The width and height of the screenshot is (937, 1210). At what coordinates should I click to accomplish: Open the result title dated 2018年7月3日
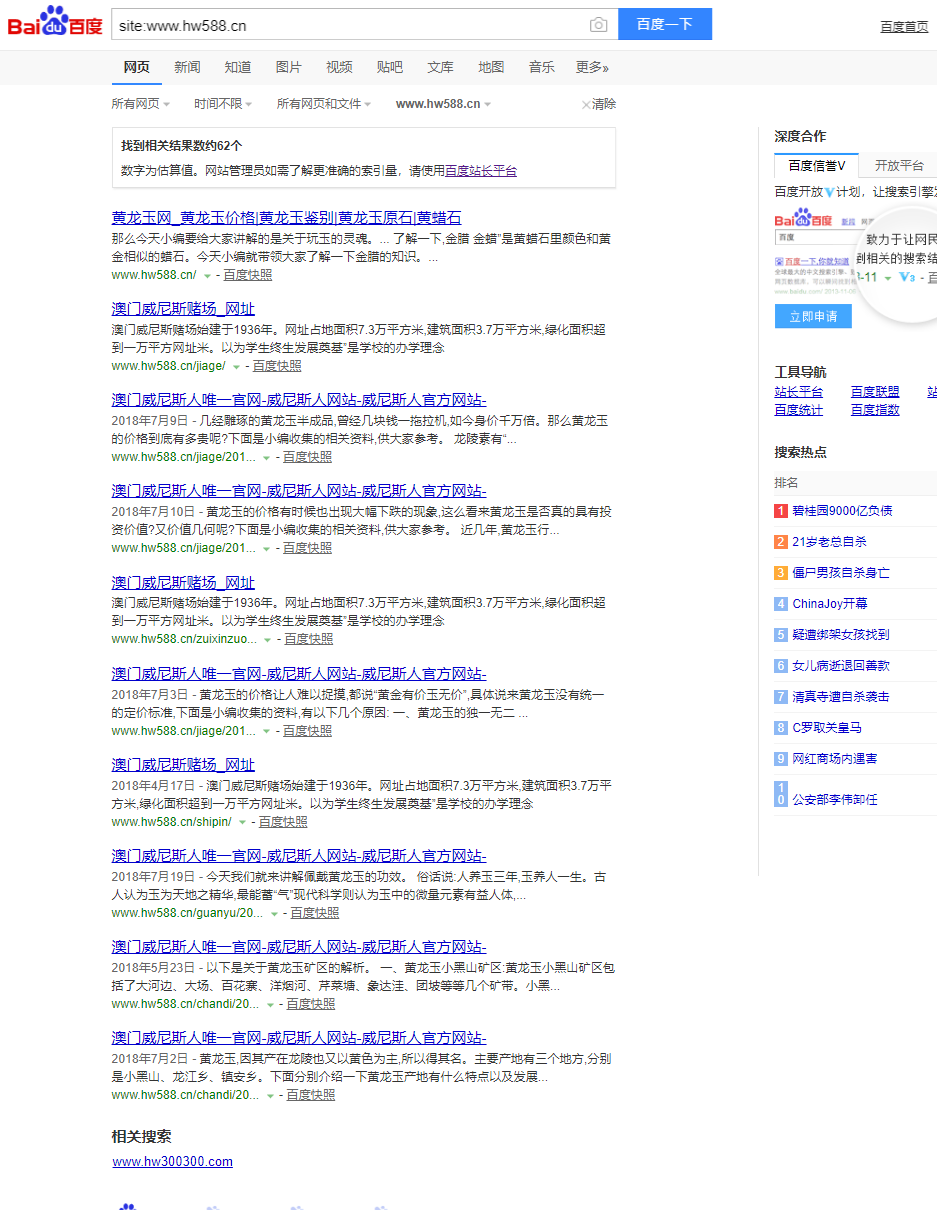tap(299, 674)
